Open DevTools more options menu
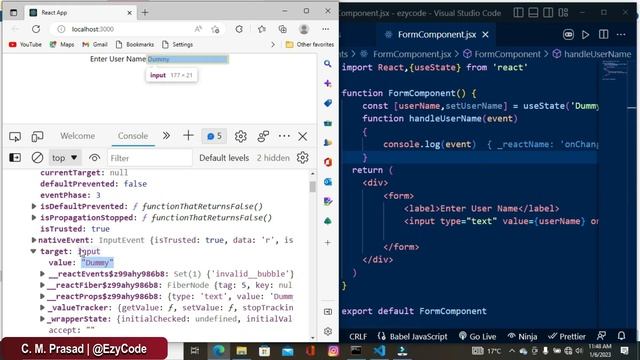The height and width of the screenshot is (360, 640). (284, 136)
